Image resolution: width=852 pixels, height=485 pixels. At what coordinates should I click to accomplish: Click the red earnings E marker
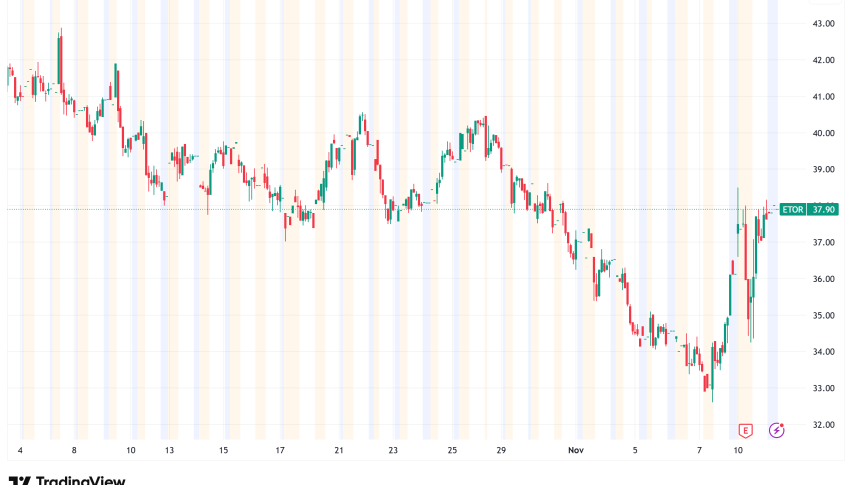(x=745, y=430)
